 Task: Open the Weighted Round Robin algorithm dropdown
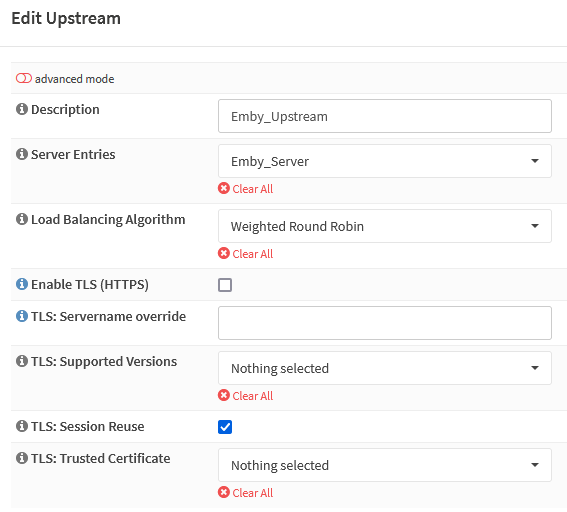coord(385,226)
